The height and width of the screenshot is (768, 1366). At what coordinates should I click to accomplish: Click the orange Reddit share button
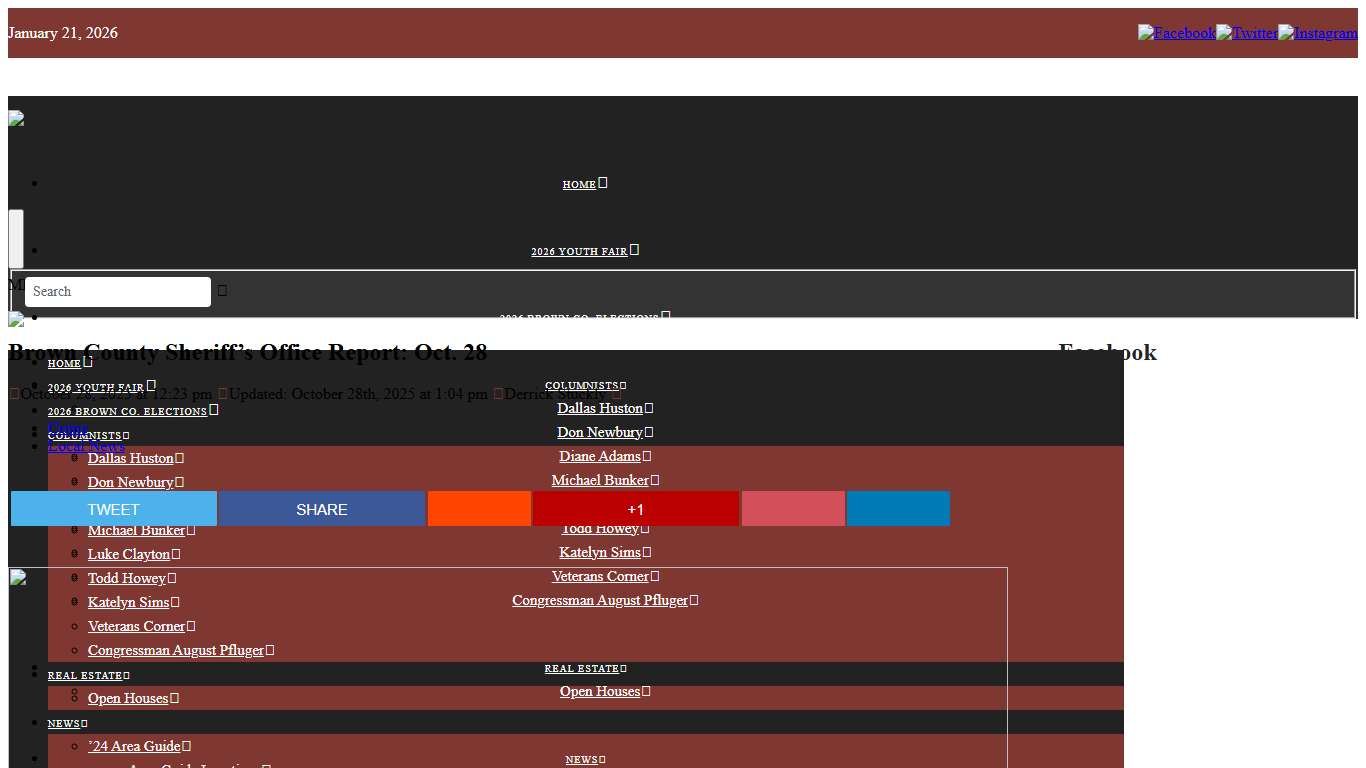[479, 509]
